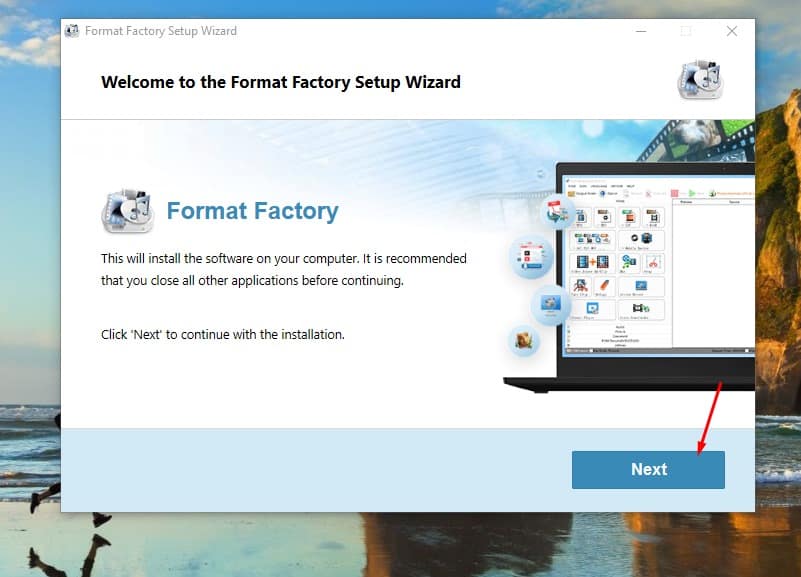
Task: Click the Next button
Action: 648,469
